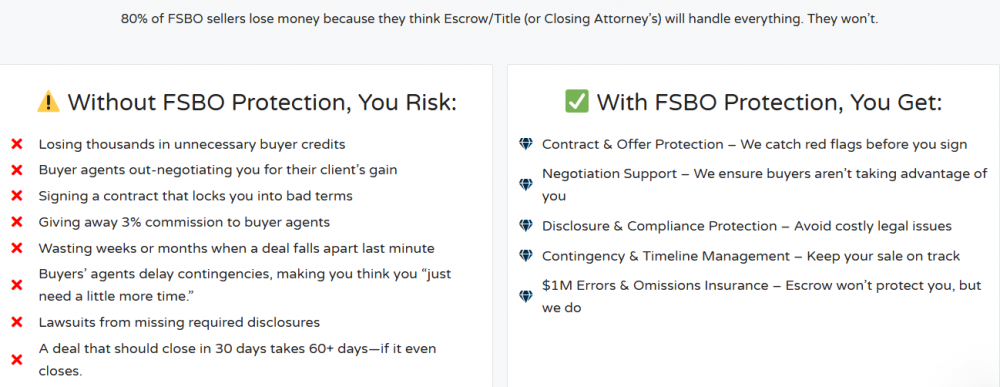The height and width of the screenshot is (387, 1000).
Task: Click diamond icon beside $1M Errors & Omissions
Action: 526,296
